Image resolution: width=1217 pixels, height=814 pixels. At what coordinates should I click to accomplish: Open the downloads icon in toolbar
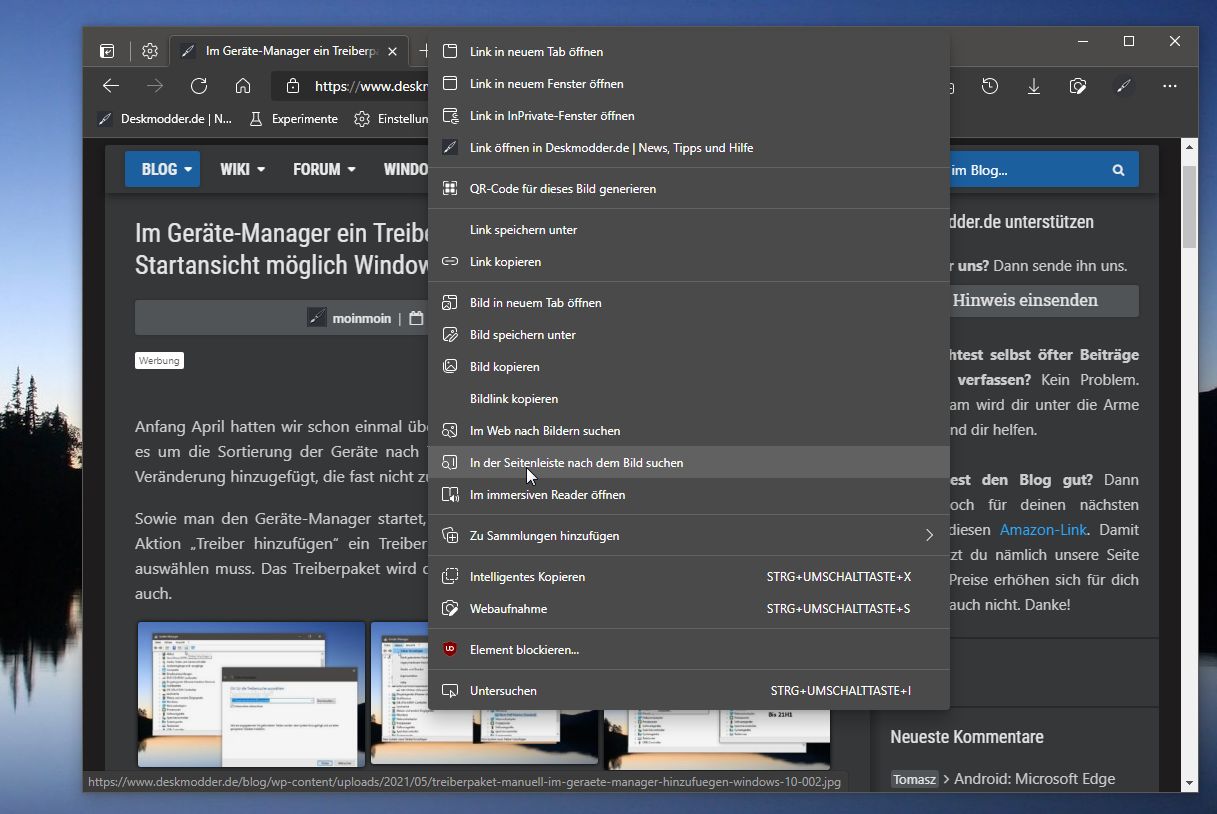1034,86
